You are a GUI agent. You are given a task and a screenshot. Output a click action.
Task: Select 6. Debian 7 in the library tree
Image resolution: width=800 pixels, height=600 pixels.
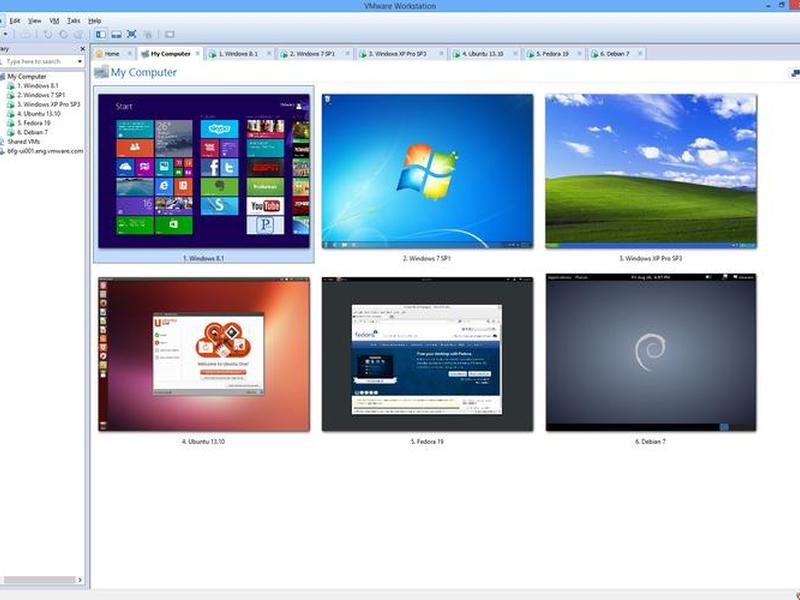tap(32, 132)
